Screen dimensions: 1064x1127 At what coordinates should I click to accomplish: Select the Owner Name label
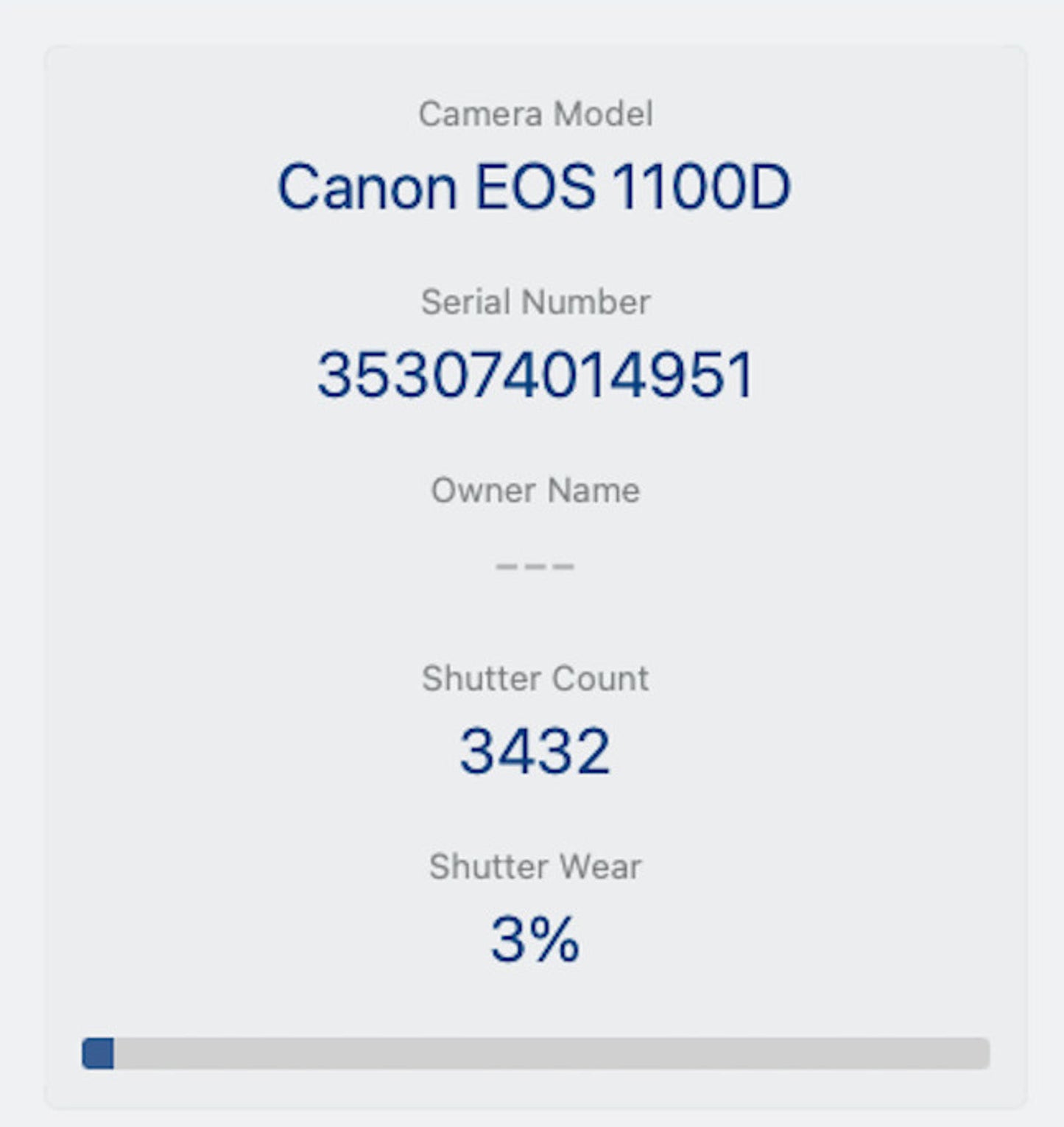point(535,488)
